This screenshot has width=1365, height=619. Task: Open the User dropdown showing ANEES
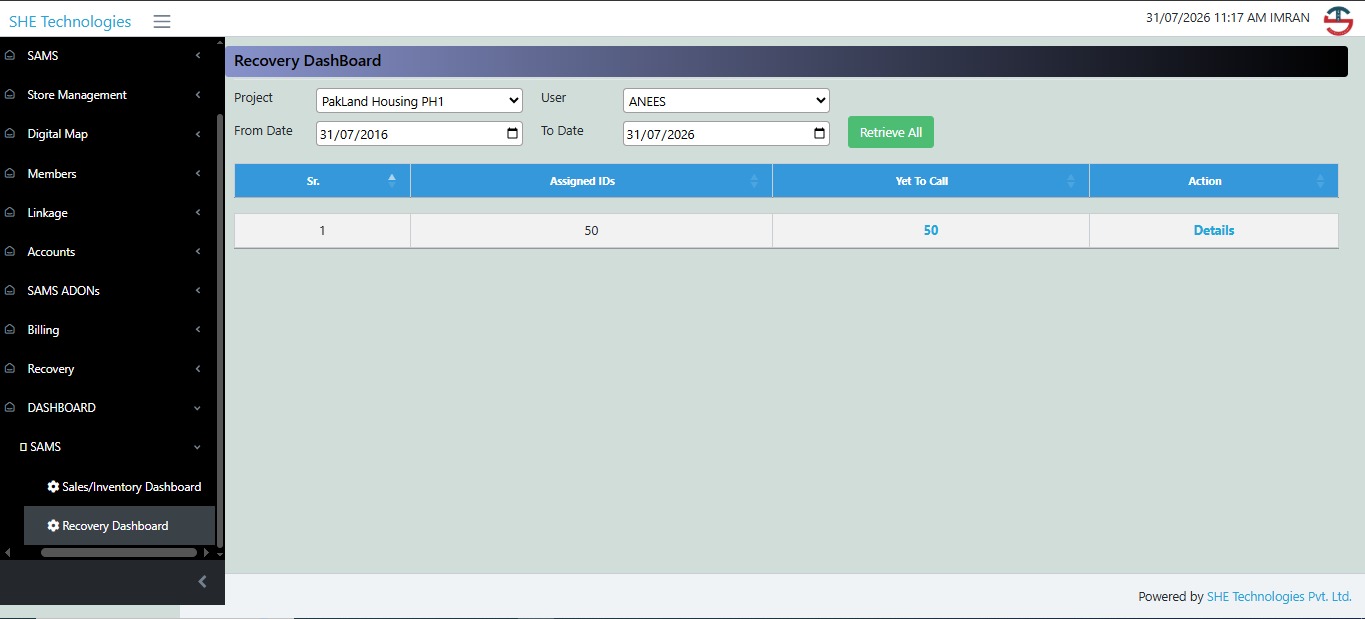726,101
